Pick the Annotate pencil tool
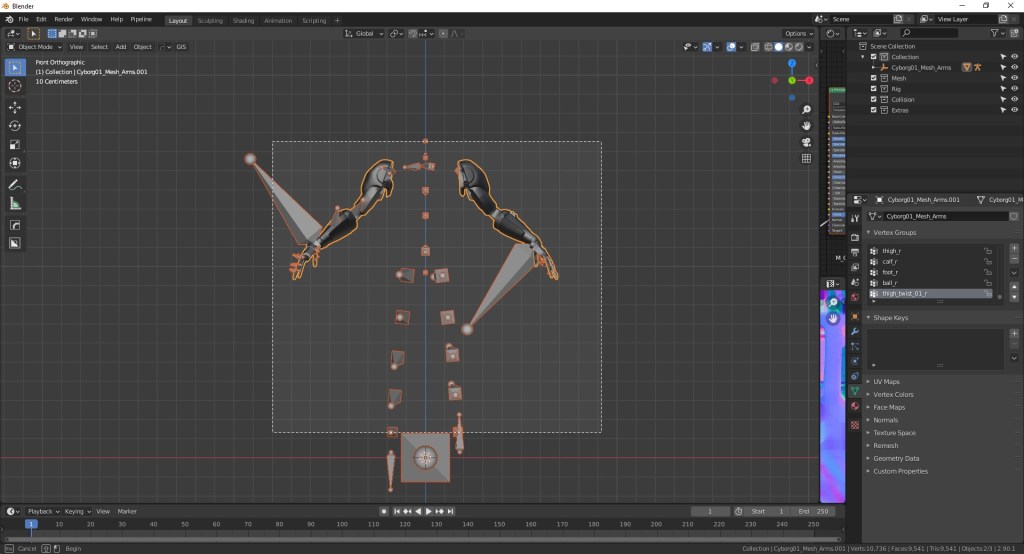Image resolution: width=1024 pixels, height=554 pixels. point(15,185)
